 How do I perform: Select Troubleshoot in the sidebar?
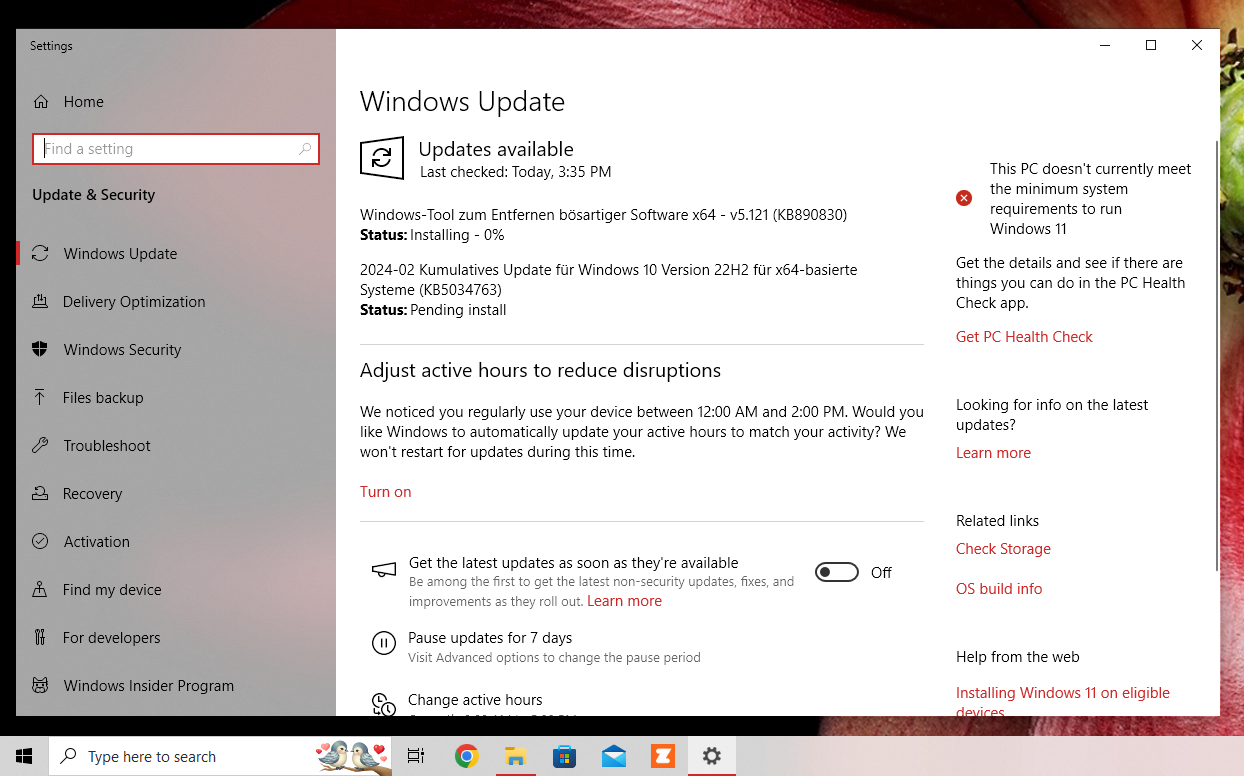[176, 446]
